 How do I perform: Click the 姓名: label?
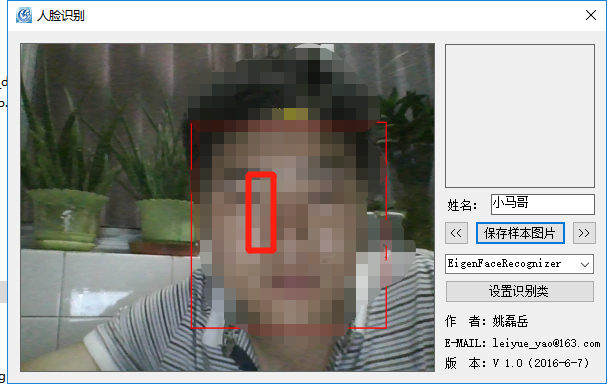pyautogui.click(x=462, y=205)
